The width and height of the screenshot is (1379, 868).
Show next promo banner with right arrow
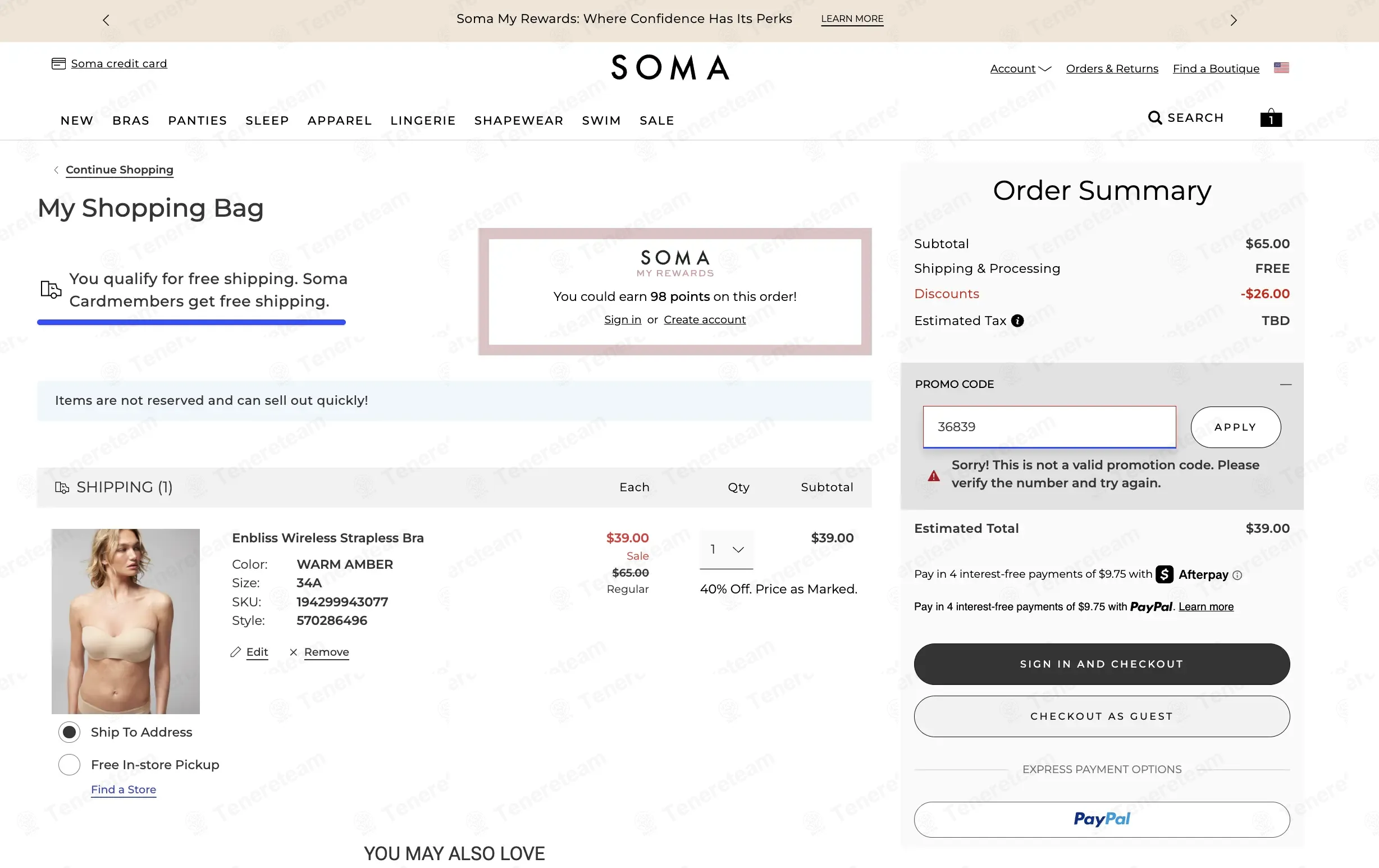pyautogui.click(x=1234, y=21)
